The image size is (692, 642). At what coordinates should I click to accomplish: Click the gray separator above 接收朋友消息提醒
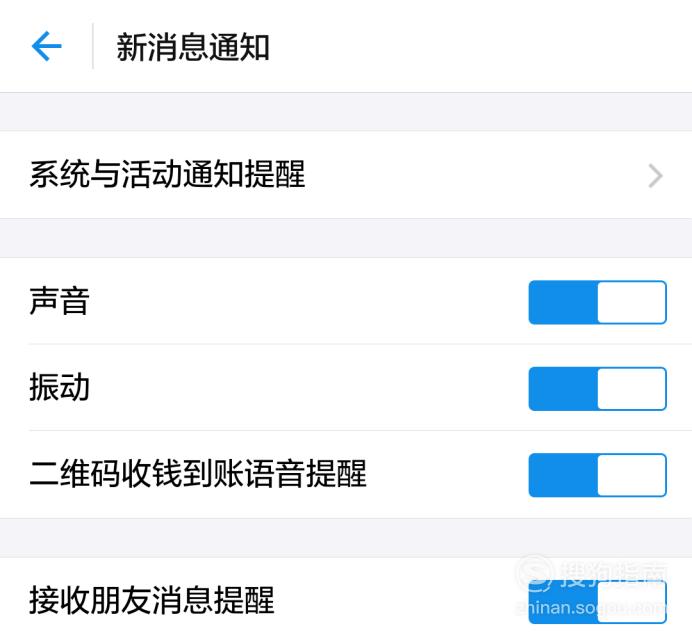[346, 538]
